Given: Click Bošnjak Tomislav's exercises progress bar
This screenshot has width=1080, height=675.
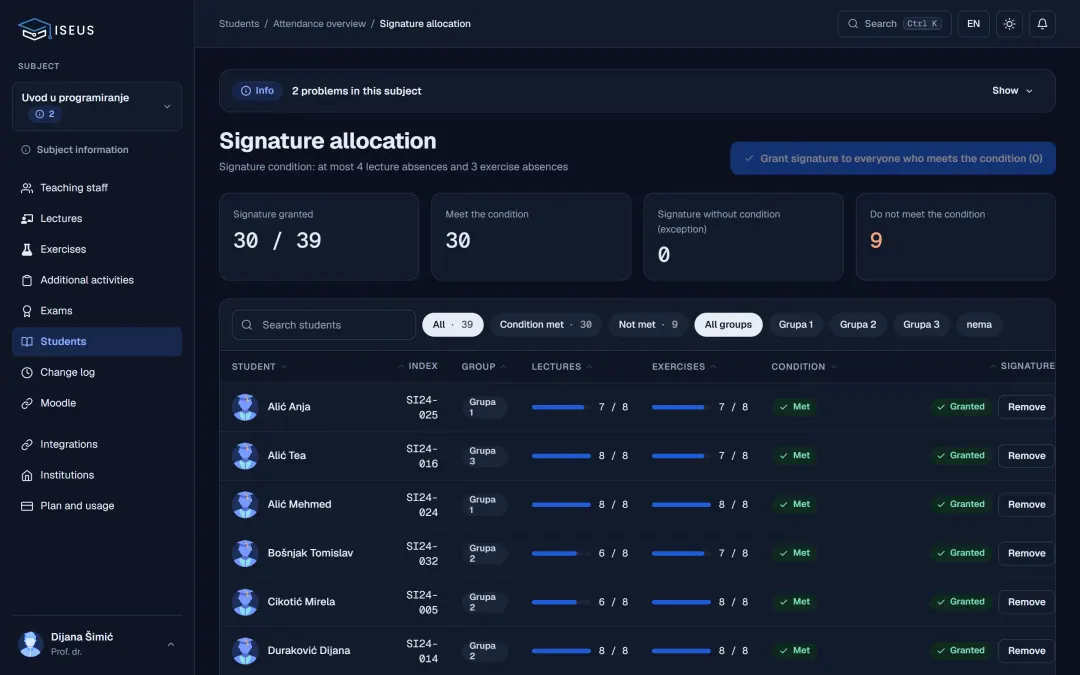Looking at the screenshot, I should tap(681, 553).
